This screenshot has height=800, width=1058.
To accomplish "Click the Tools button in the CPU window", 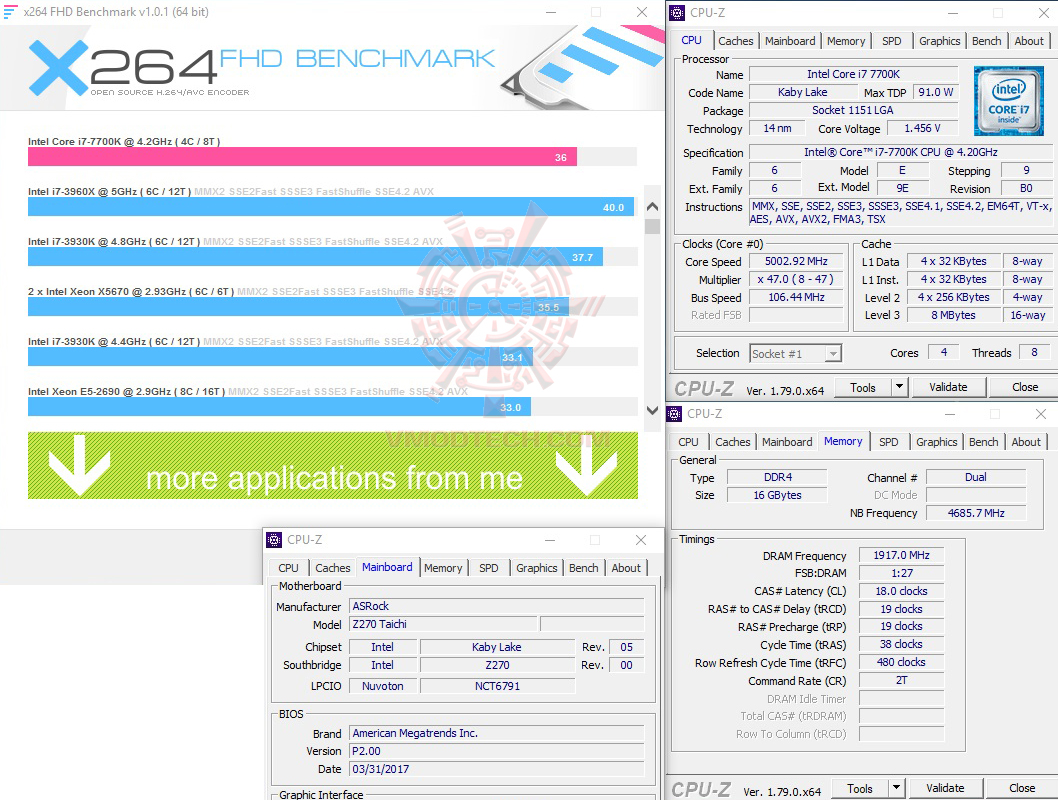I will pyautogui.click(x=863, y=387).
